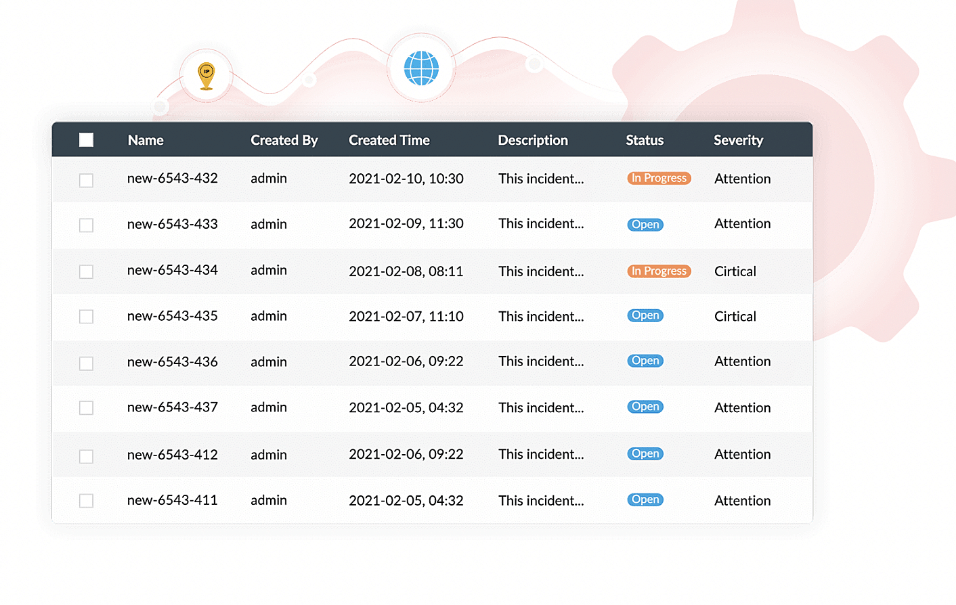Click Attention severity for new-6543-411

[x=743, y=501]
